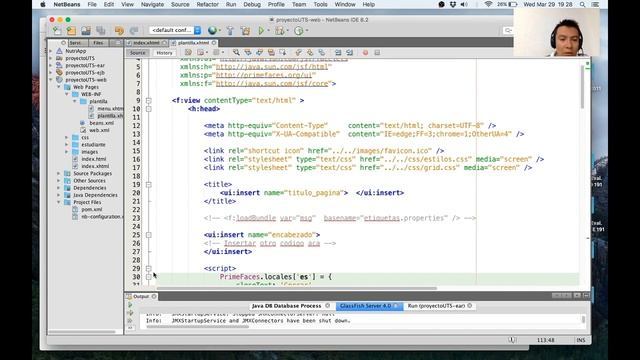The image size is (640, 360).
Task: Click the macOS Spotlight search icon
Action: (582, 4)
